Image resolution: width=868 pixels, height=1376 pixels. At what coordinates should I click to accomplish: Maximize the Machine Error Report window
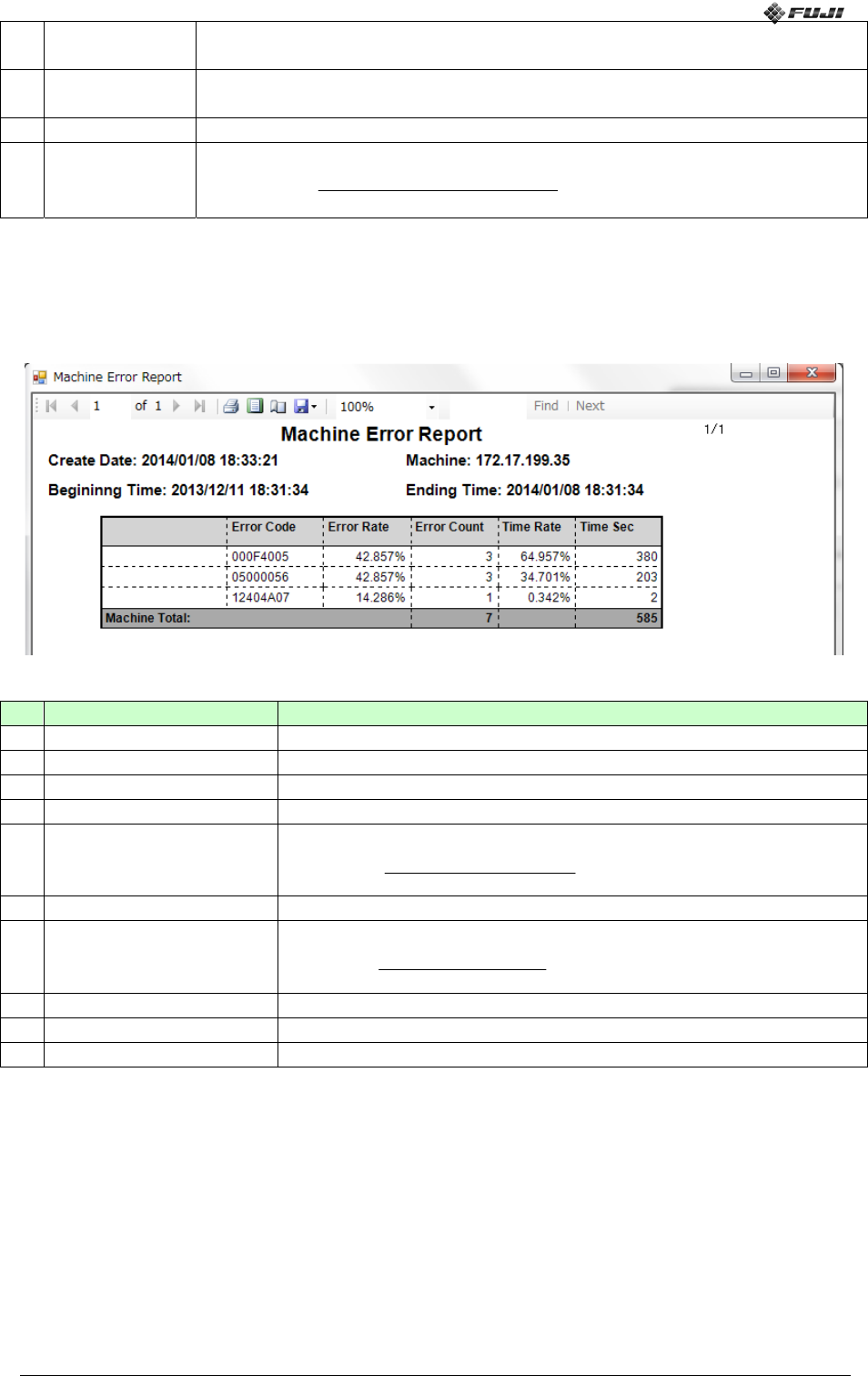point(773,373)
